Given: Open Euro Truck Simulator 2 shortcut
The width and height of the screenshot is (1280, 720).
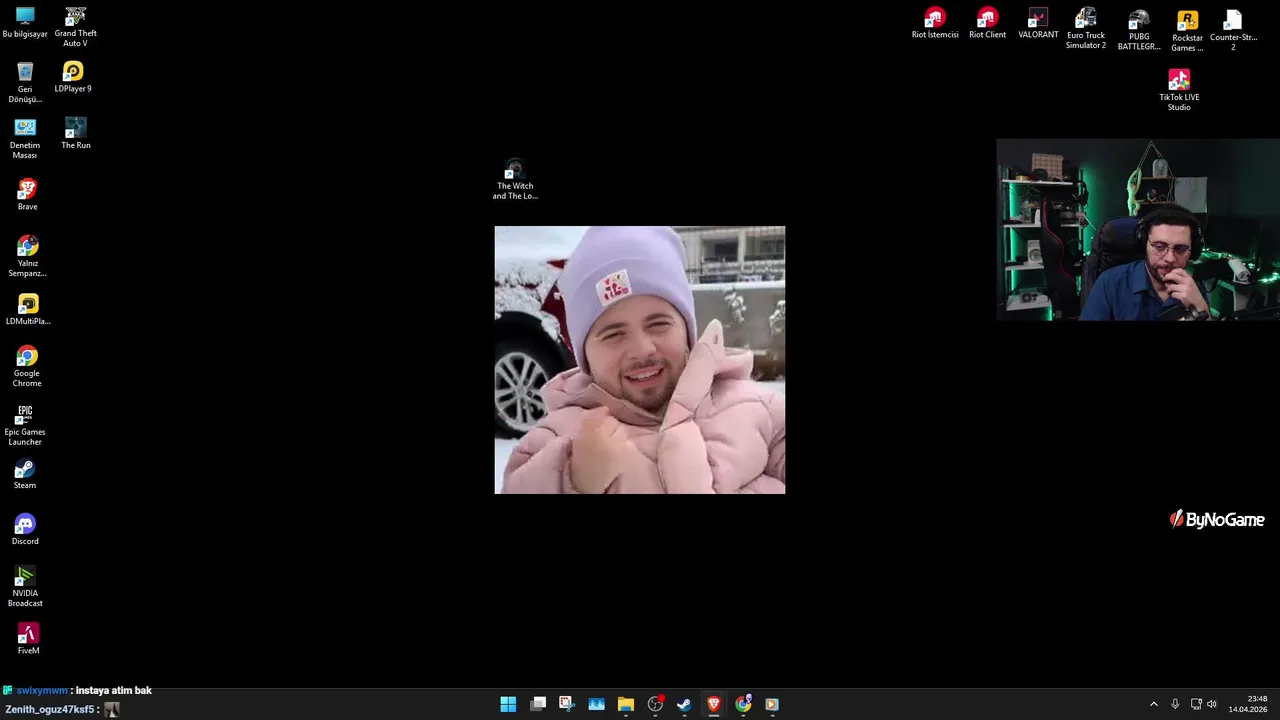Looking at the screenshot, I should click(1086, 29).
